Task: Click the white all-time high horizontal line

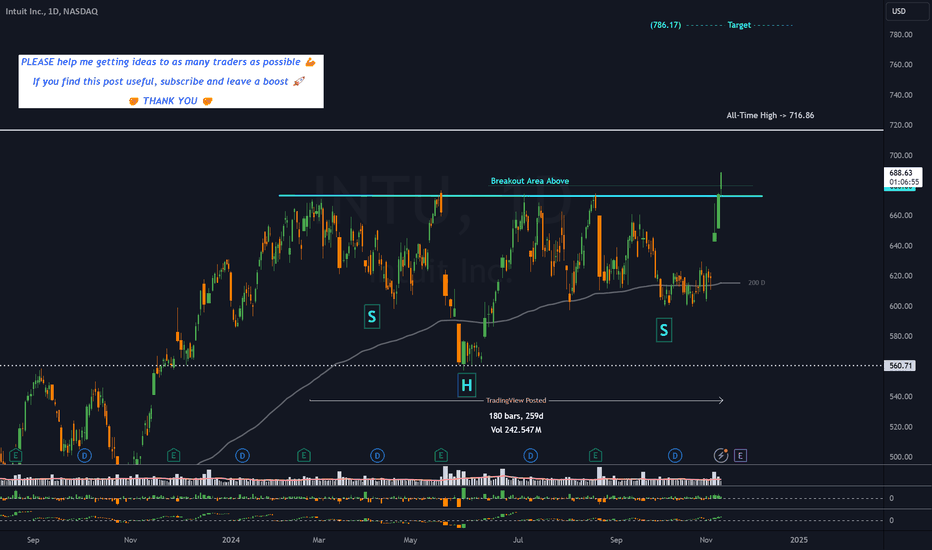Action: pyautogui.click(x=442, y=130)
